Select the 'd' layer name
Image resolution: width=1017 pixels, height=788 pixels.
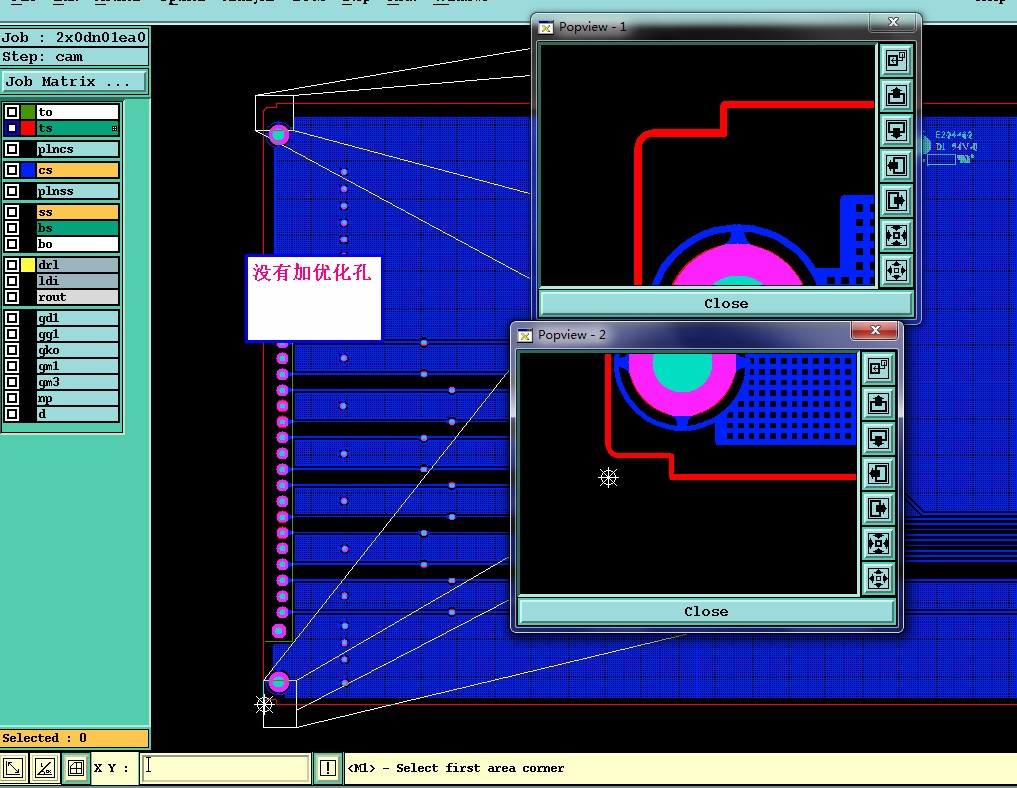coord(77,414)
